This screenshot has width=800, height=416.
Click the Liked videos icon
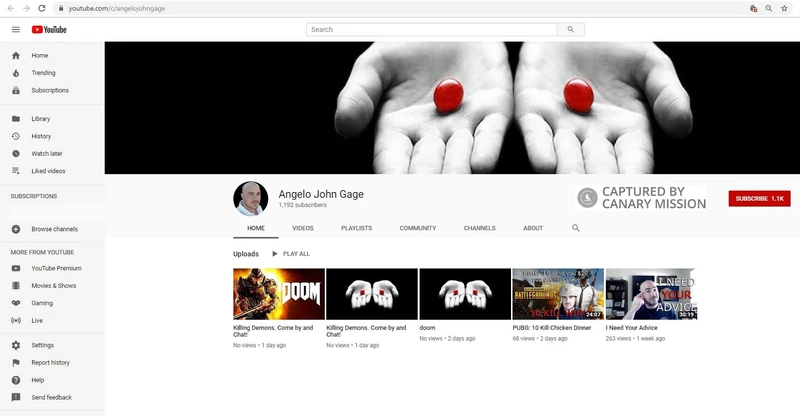pyautogui.click(x=16, y=171)
